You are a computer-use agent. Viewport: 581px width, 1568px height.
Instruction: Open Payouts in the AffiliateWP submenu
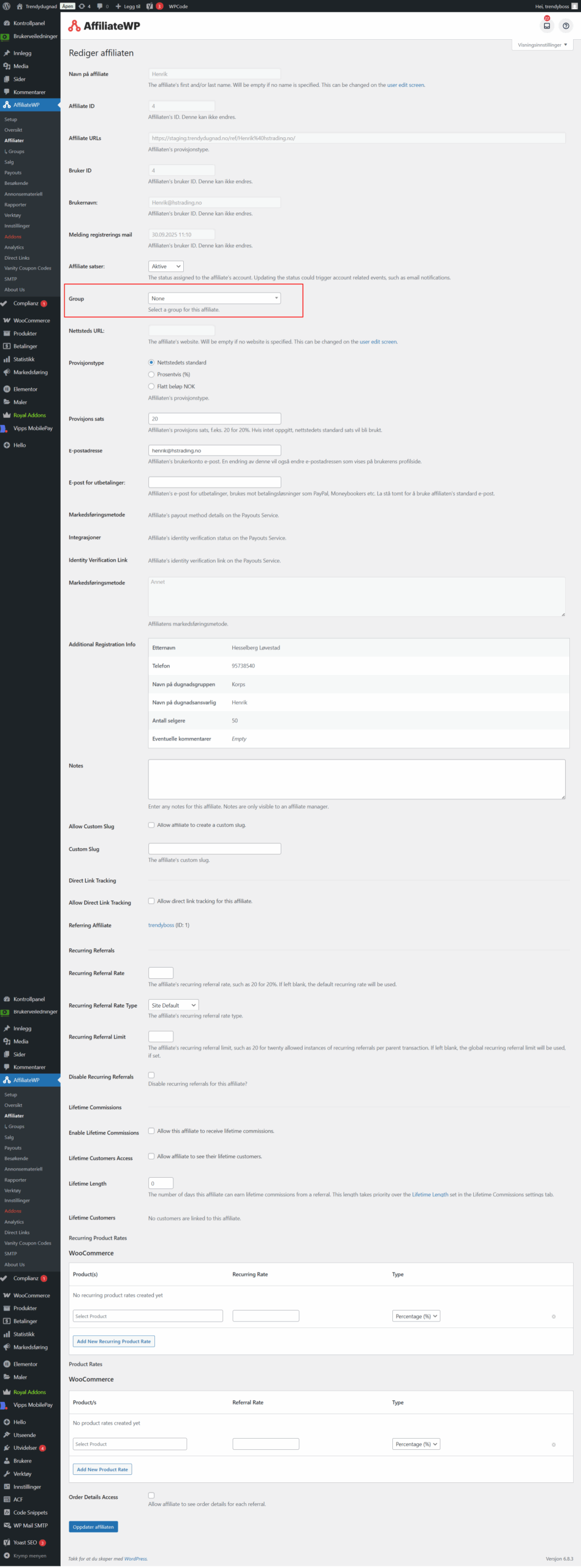[x=13, y=173]
